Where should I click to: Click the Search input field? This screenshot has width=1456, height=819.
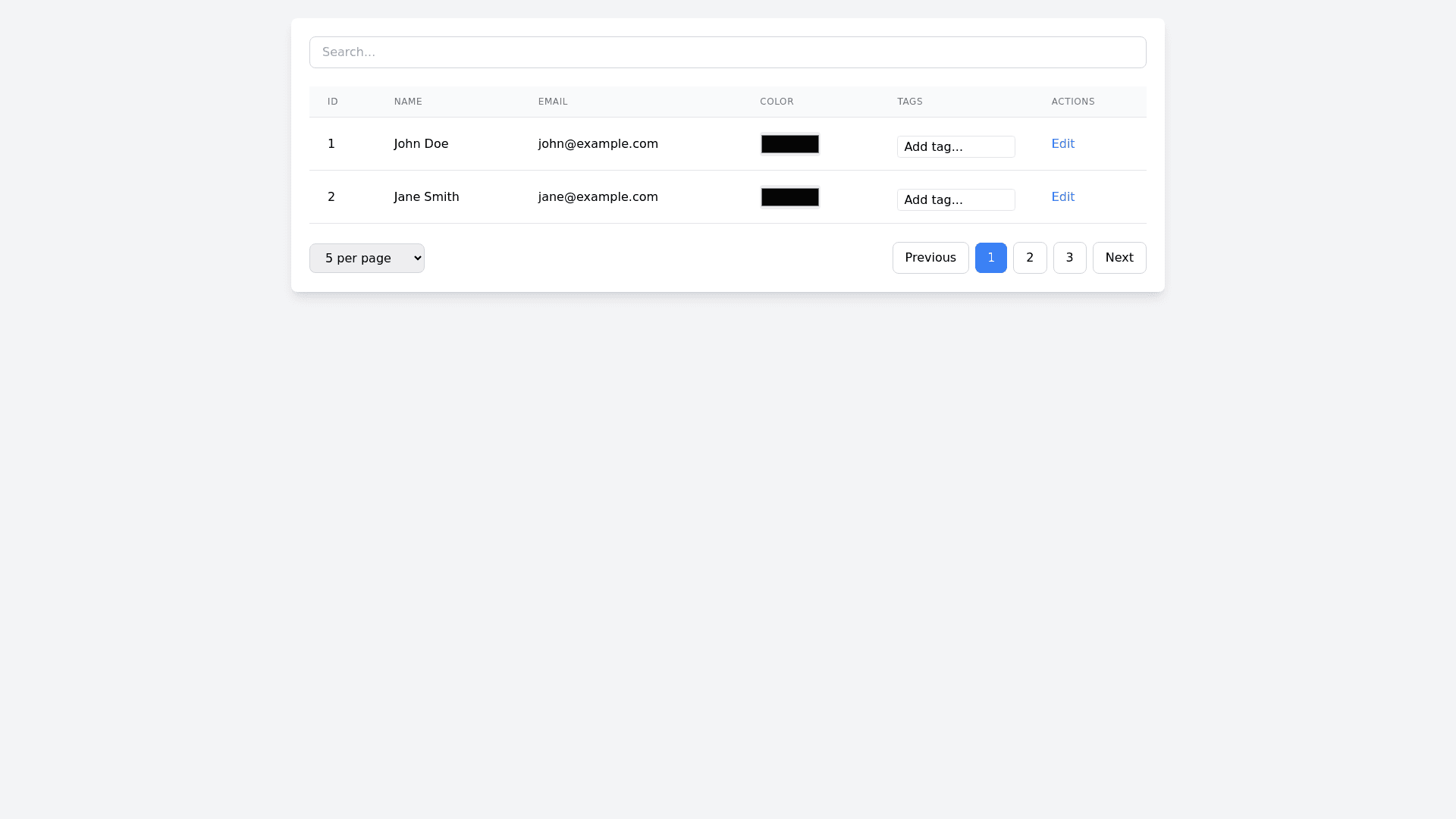(727, 52)
